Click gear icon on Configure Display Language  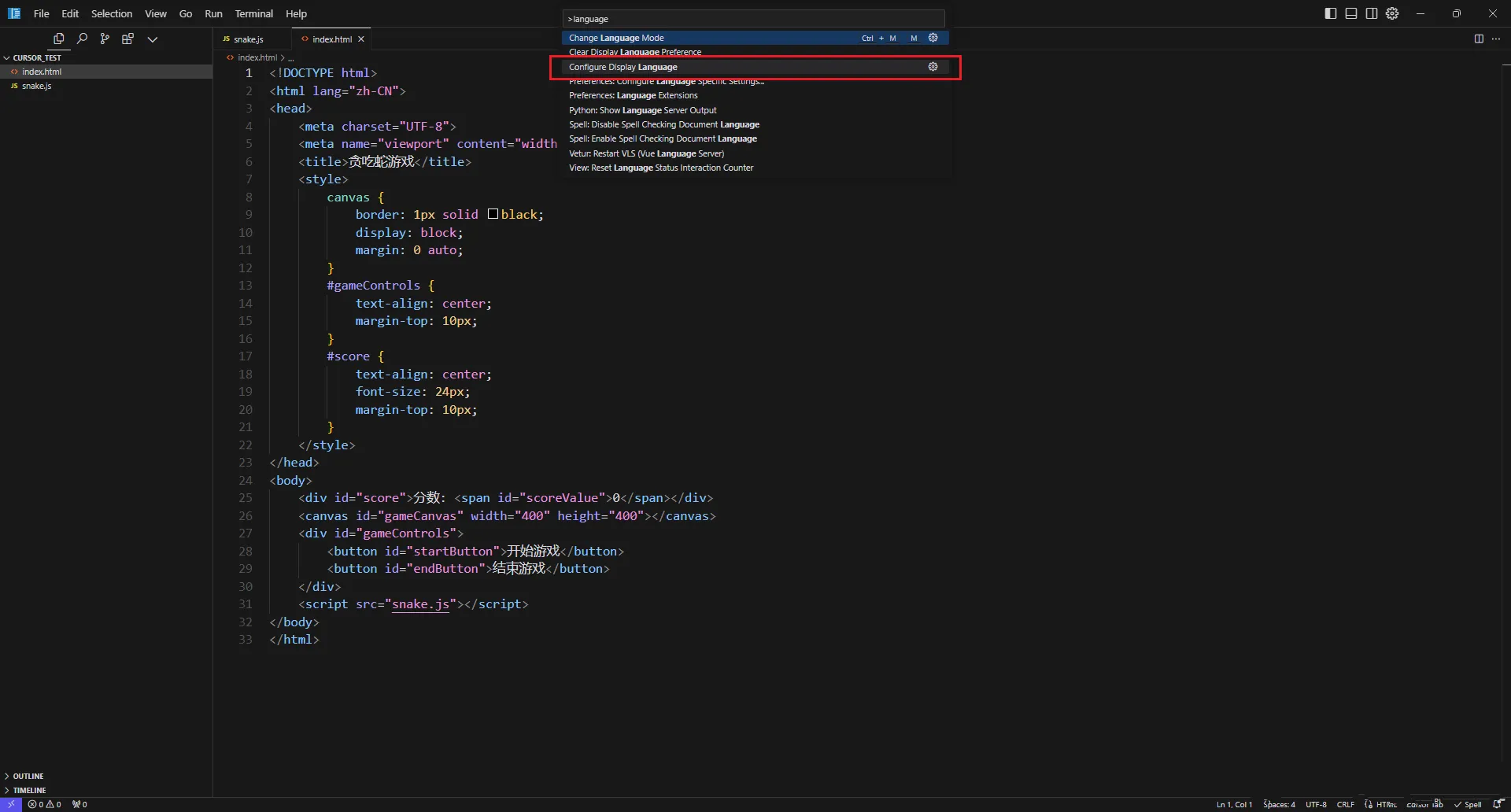[x=933, y=67]
